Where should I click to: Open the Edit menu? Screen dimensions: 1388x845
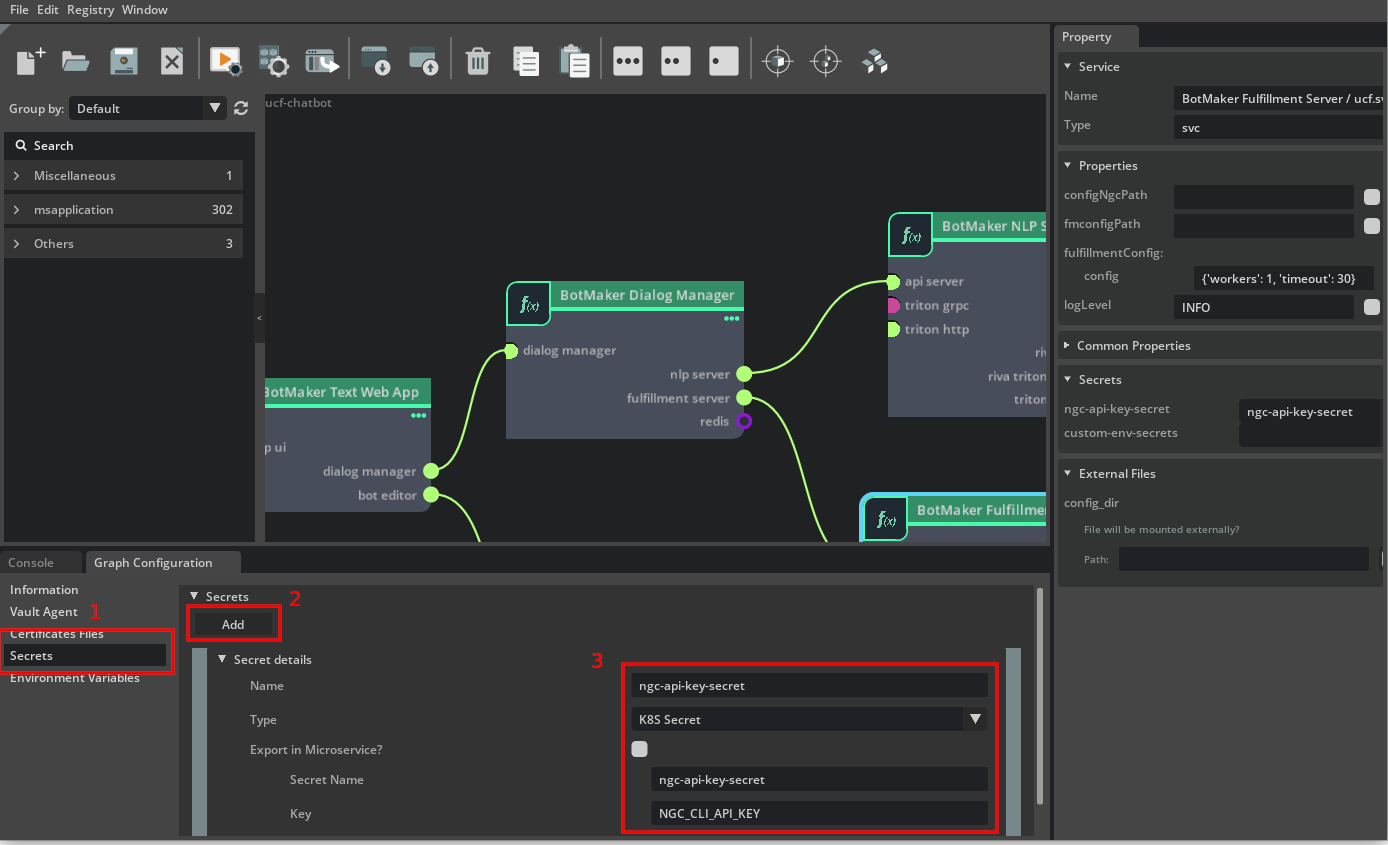[x=48, y=10]
